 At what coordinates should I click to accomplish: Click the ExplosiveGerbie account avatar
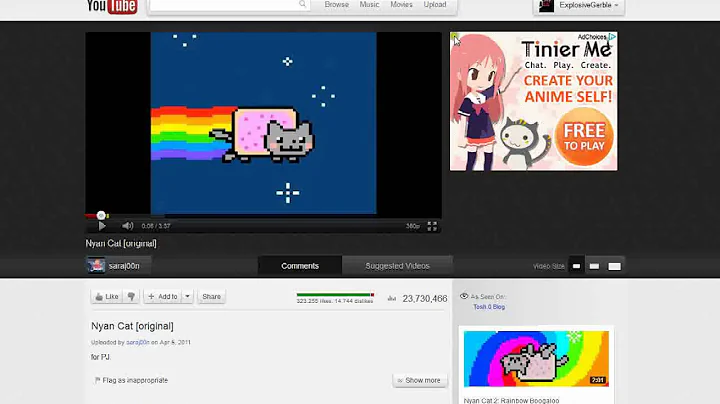click(x=546, y=6)
